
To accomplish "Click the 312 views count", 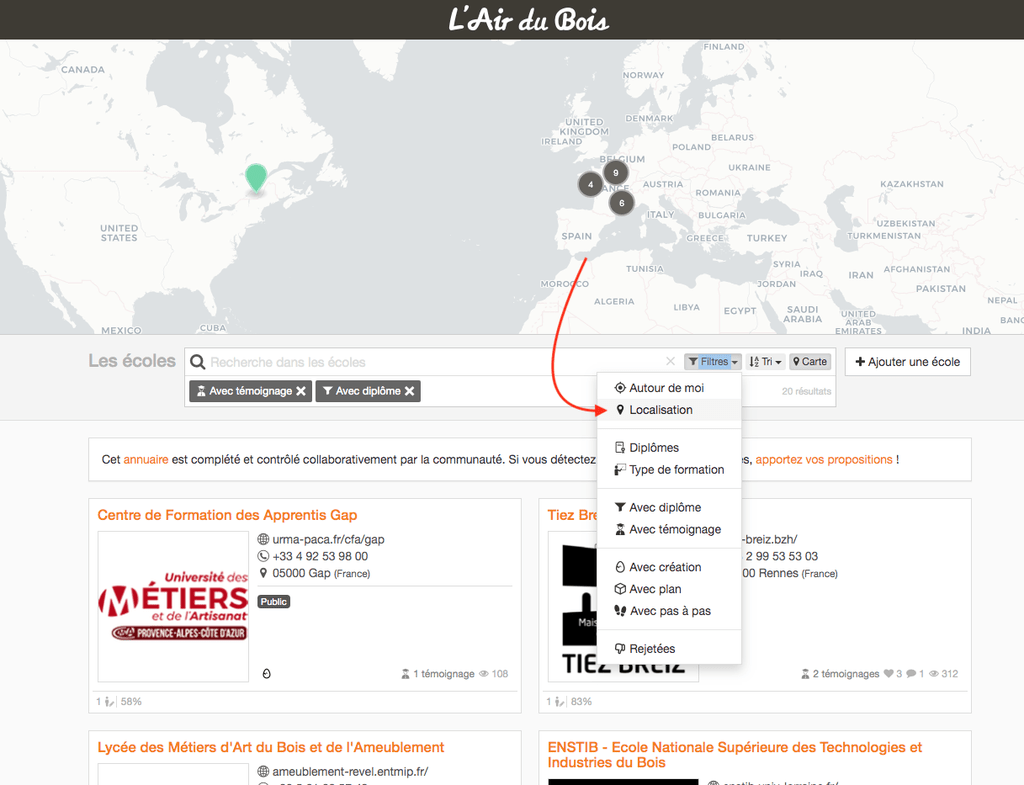I will (x=944, y=674).
